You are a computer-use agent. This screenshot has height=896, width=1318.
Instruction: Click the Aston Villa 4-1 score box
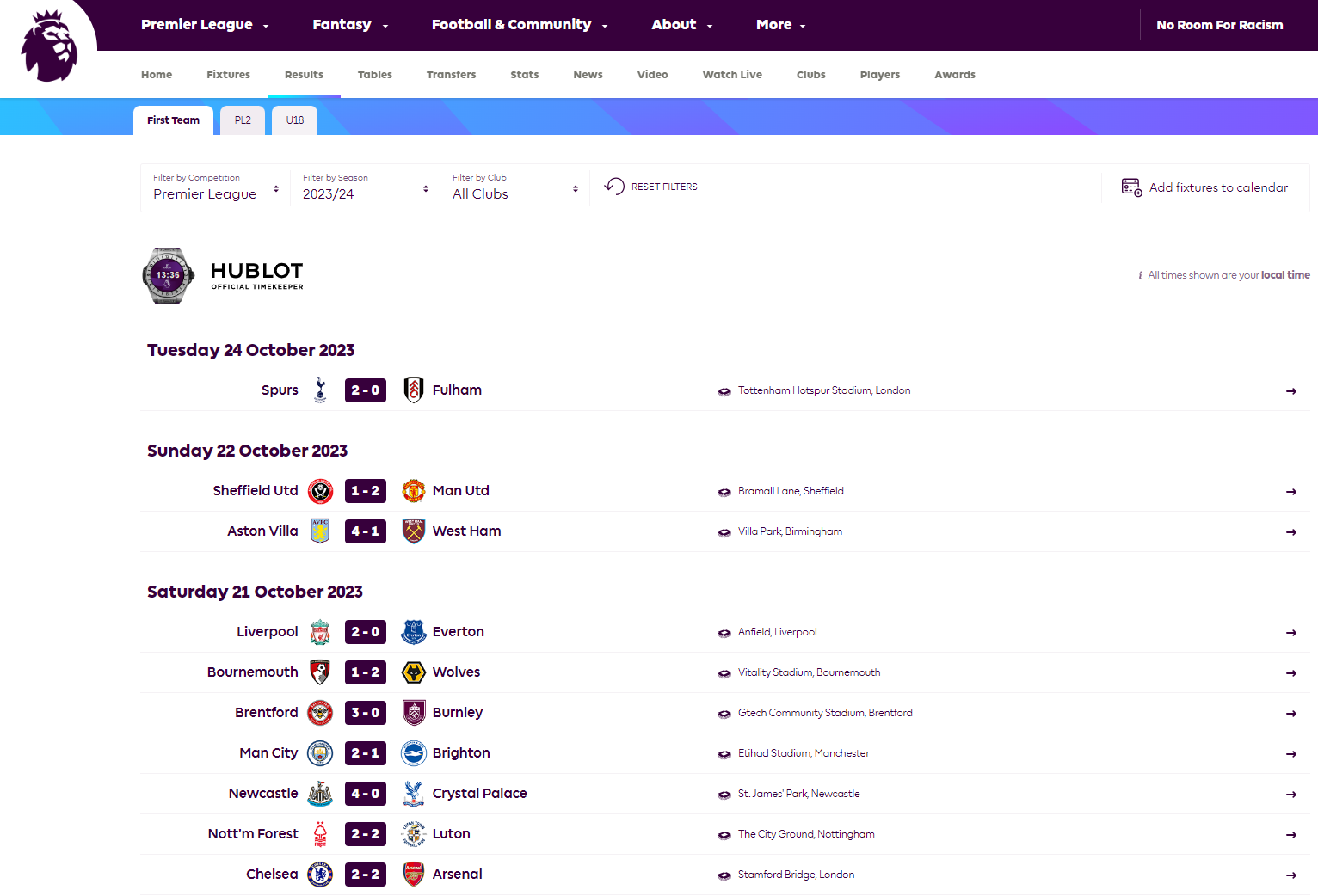tap(366, 531)
